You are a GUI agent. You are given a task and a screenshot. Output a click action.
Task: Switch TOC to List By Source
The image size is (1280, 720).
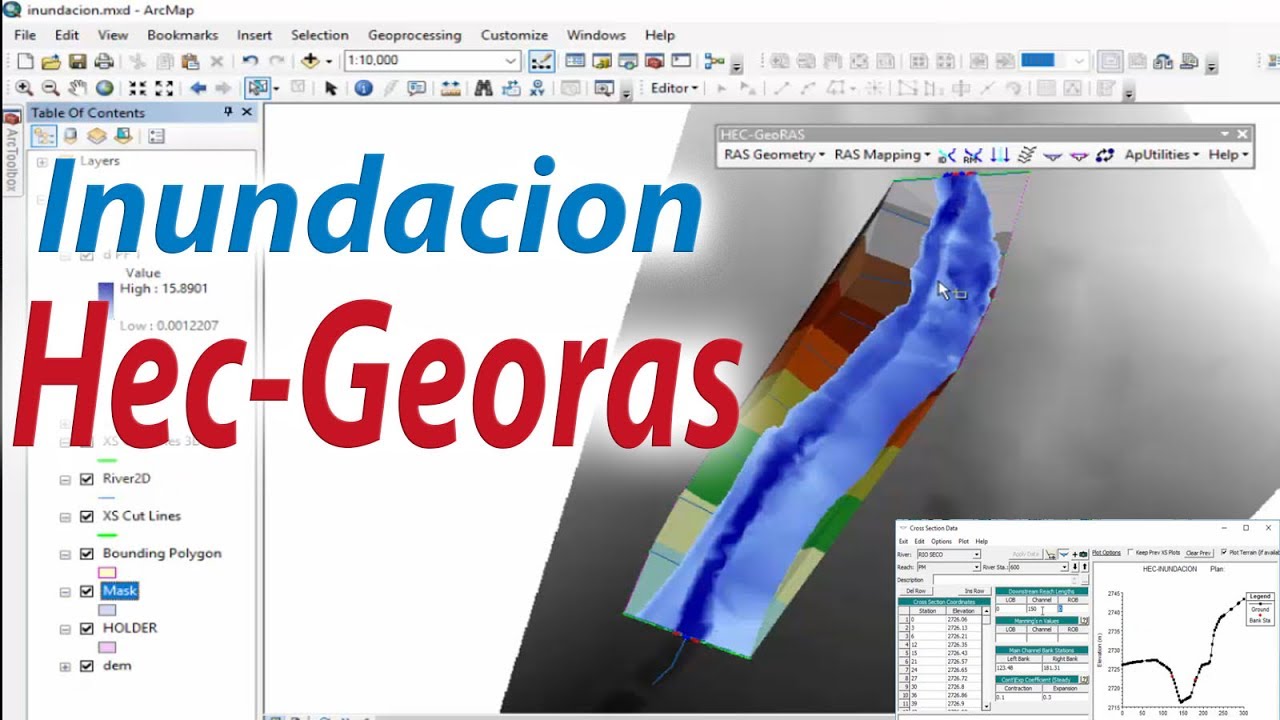coord(70,136)
